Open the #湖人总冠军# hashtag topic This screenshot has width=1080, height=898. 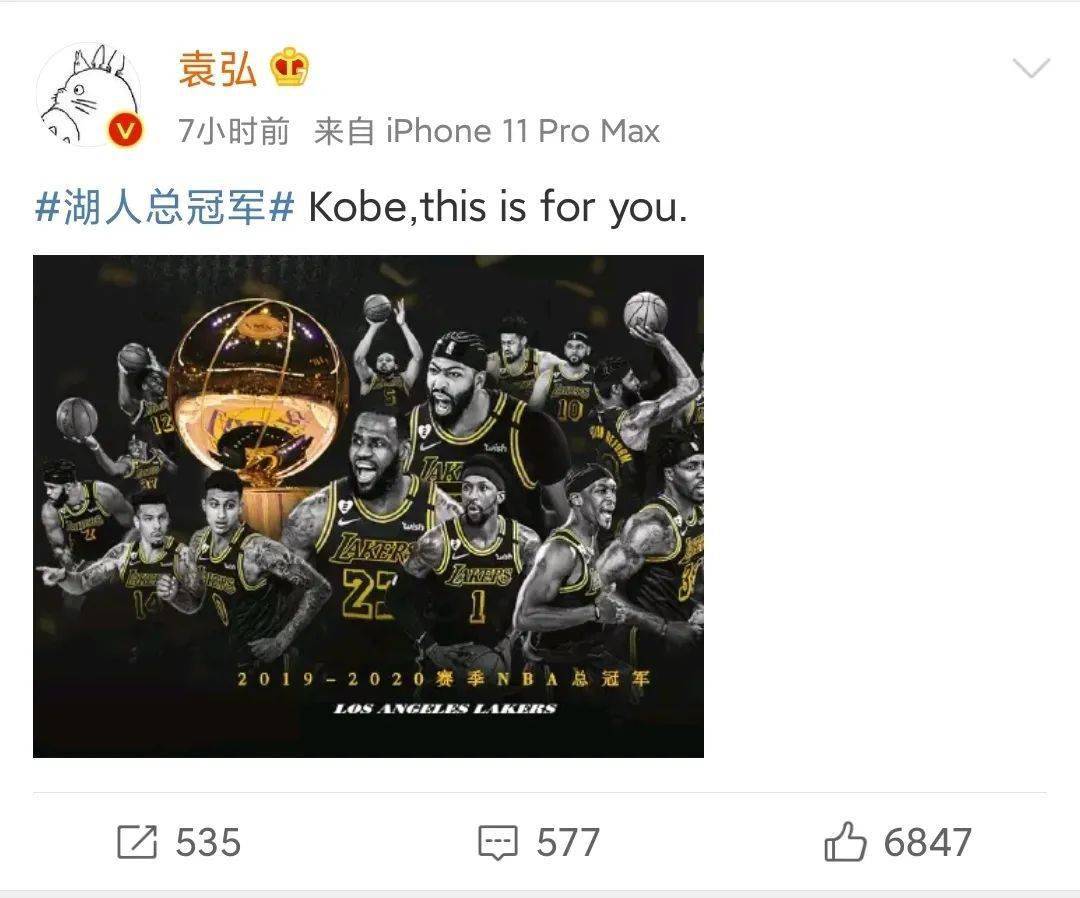[165, 207]
